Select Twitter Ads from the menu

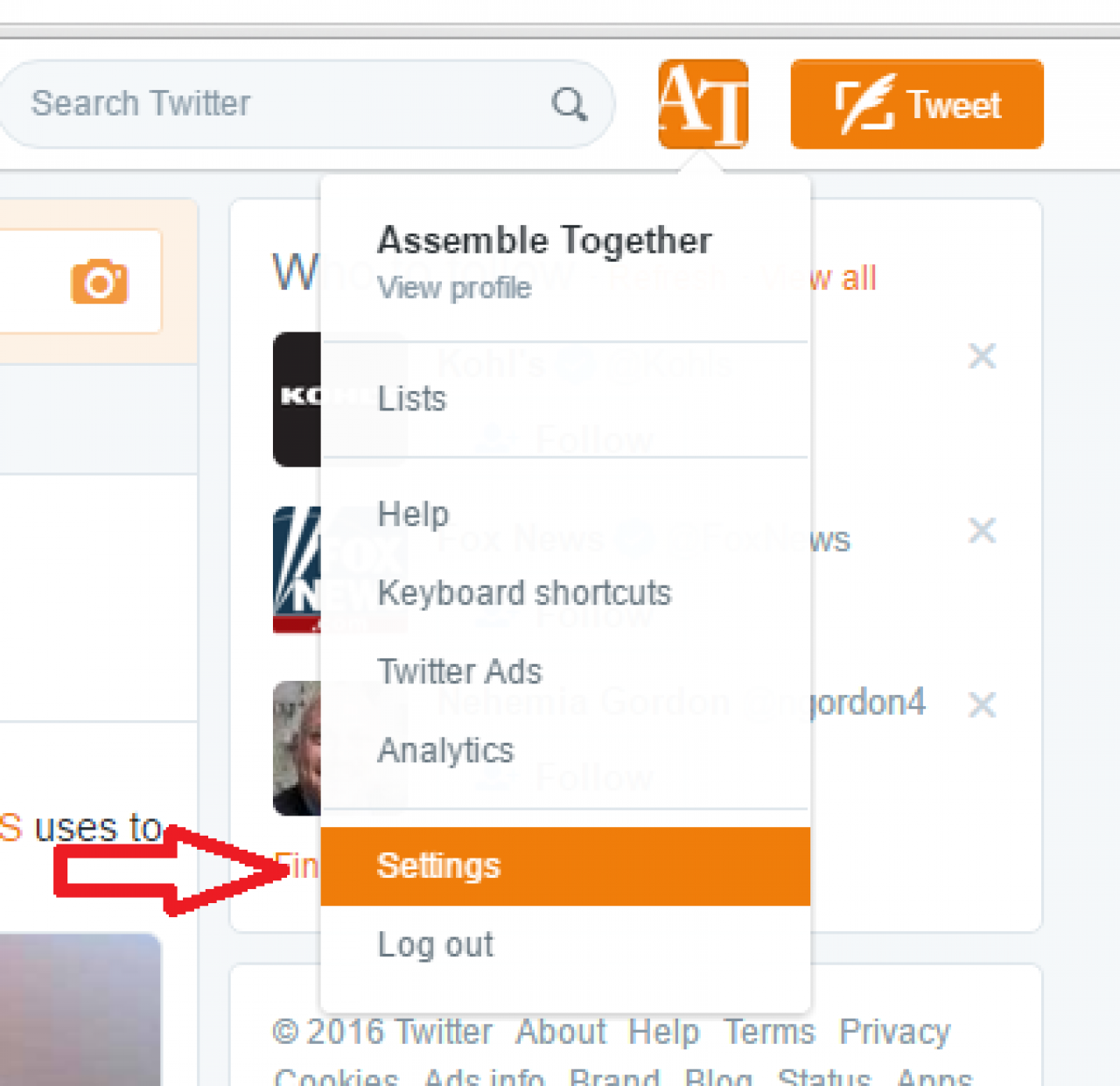459,671
